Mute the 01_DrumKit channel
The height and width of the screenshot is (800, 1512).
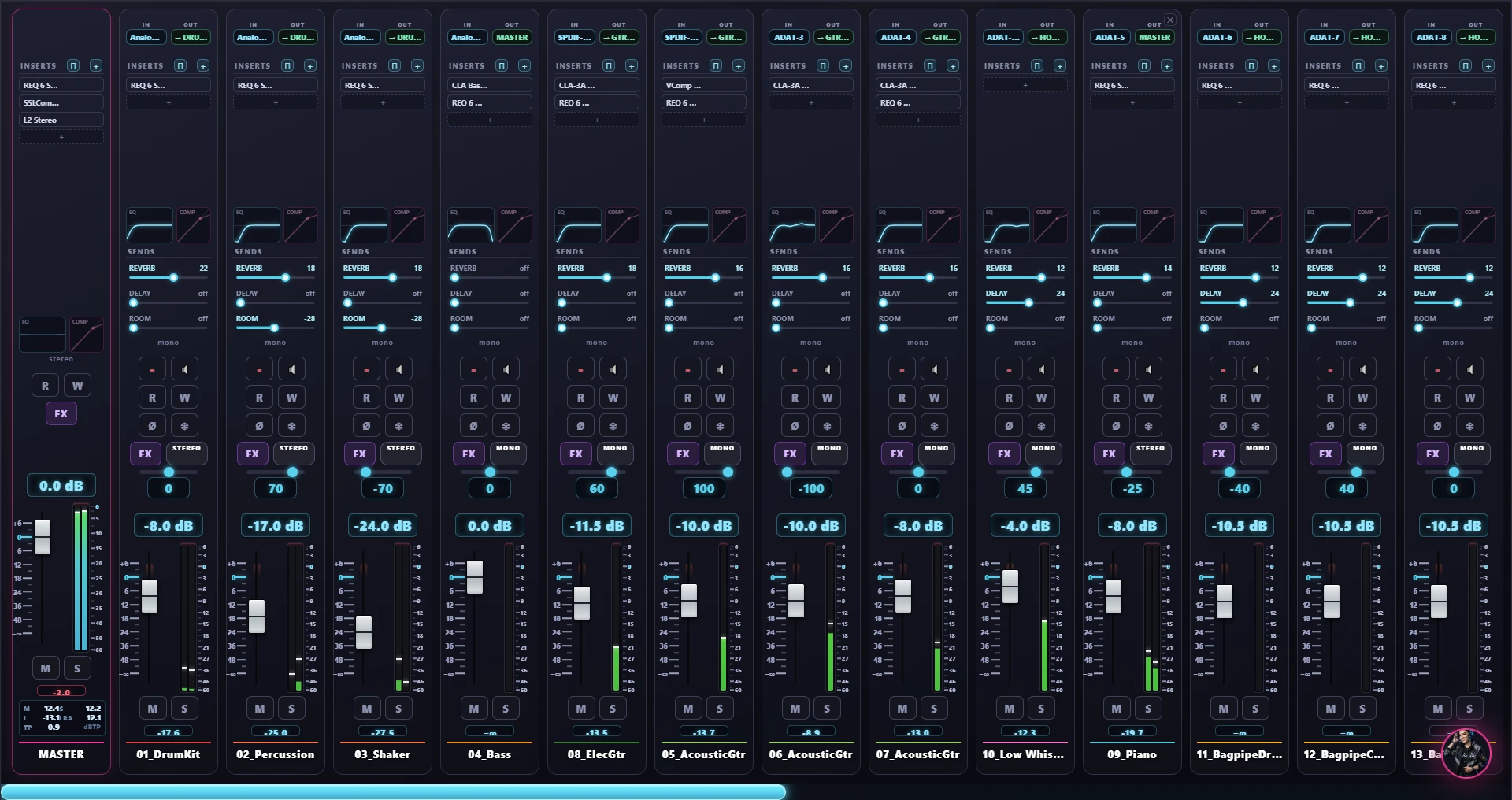coord(153,709)
